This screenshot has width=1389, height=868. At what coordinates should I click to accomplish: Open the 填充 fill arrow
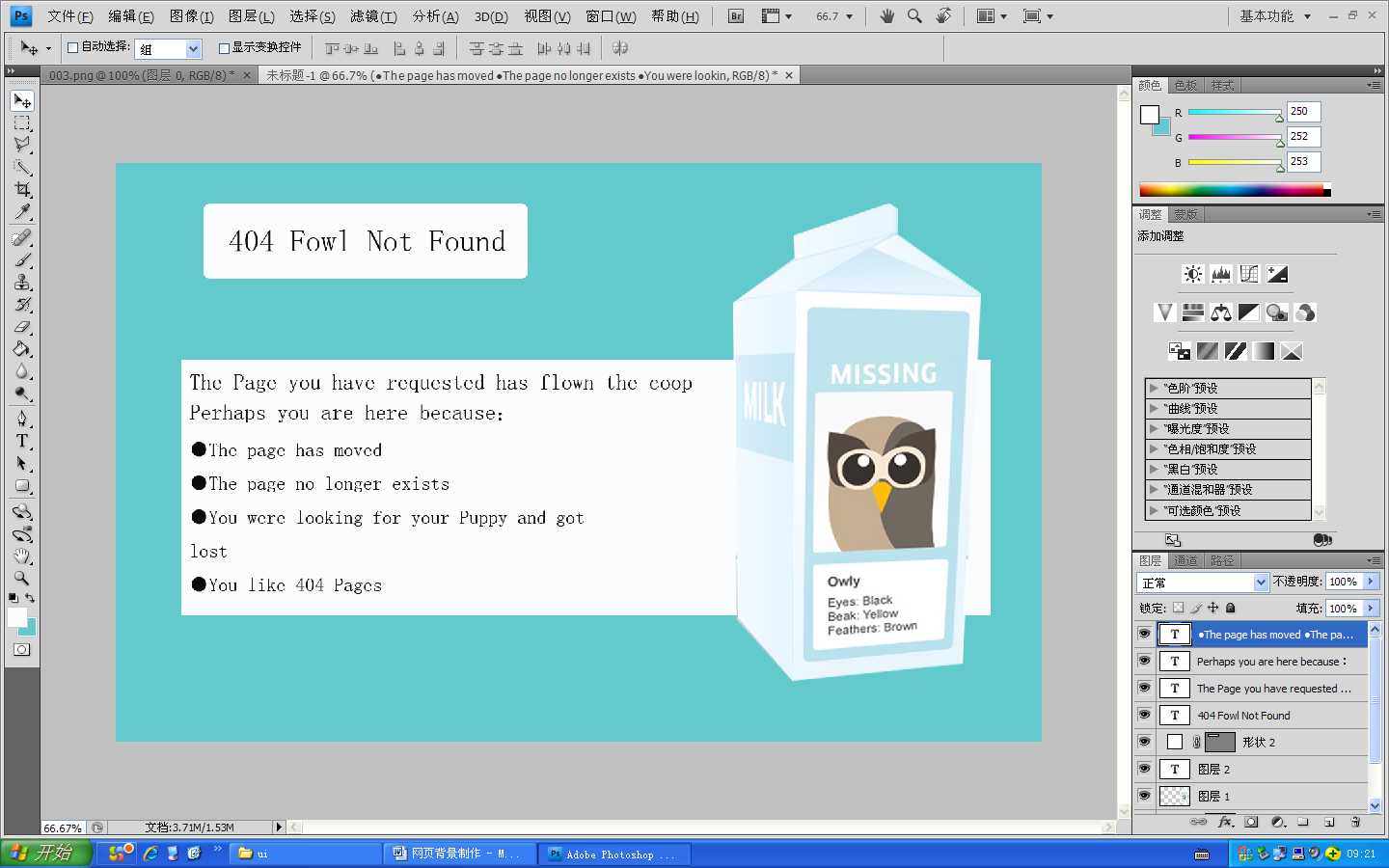tap(1371, 609)
